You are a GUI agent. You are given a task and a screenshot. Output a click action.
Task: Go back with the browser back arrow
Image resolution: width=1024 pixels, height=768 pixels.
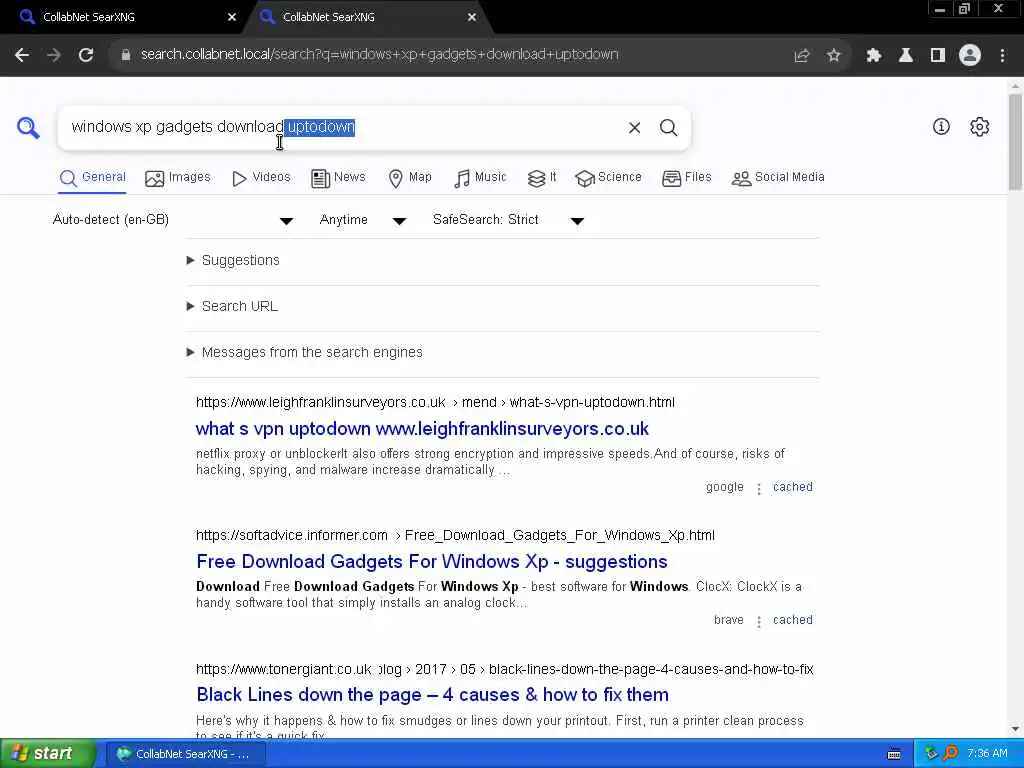[x=22, y=55]
